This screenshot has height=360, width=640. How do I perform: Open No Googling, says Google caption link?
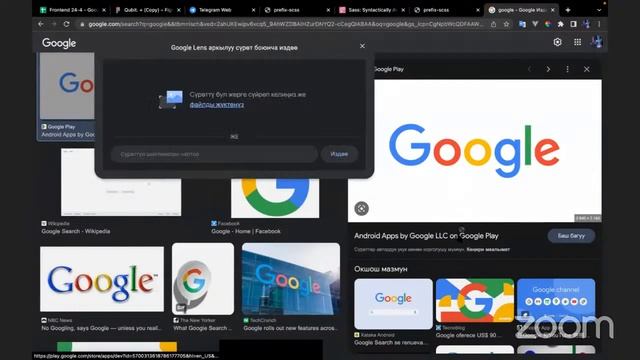point(101,328)
